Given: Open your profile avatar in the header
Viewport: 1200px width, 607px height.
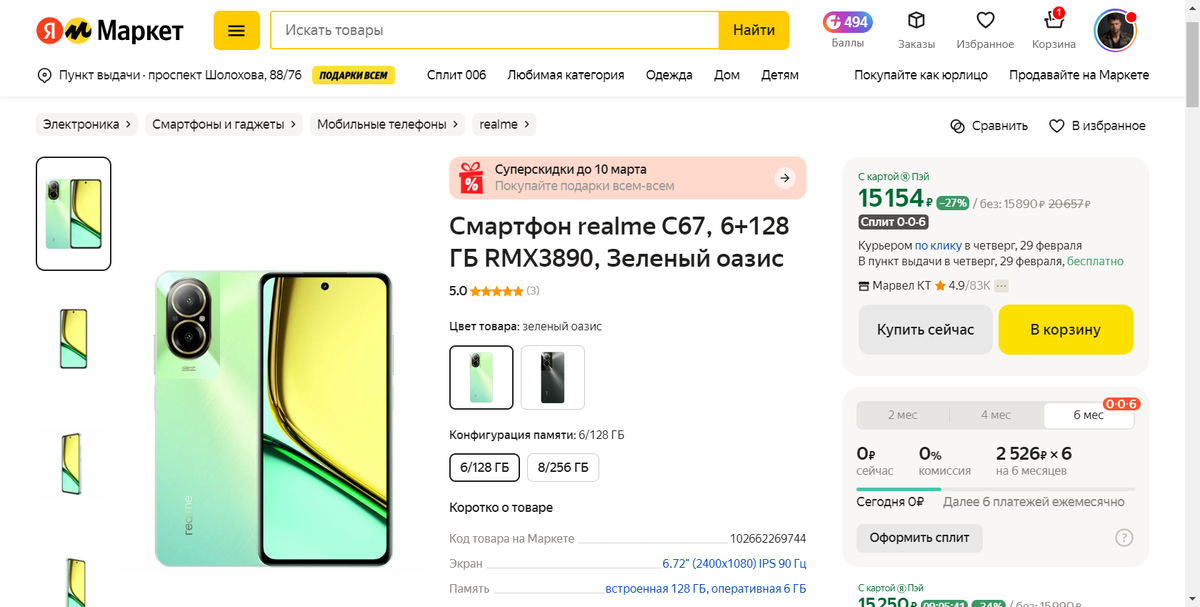Looking at the screenshot, I should tap(1114, 30).
